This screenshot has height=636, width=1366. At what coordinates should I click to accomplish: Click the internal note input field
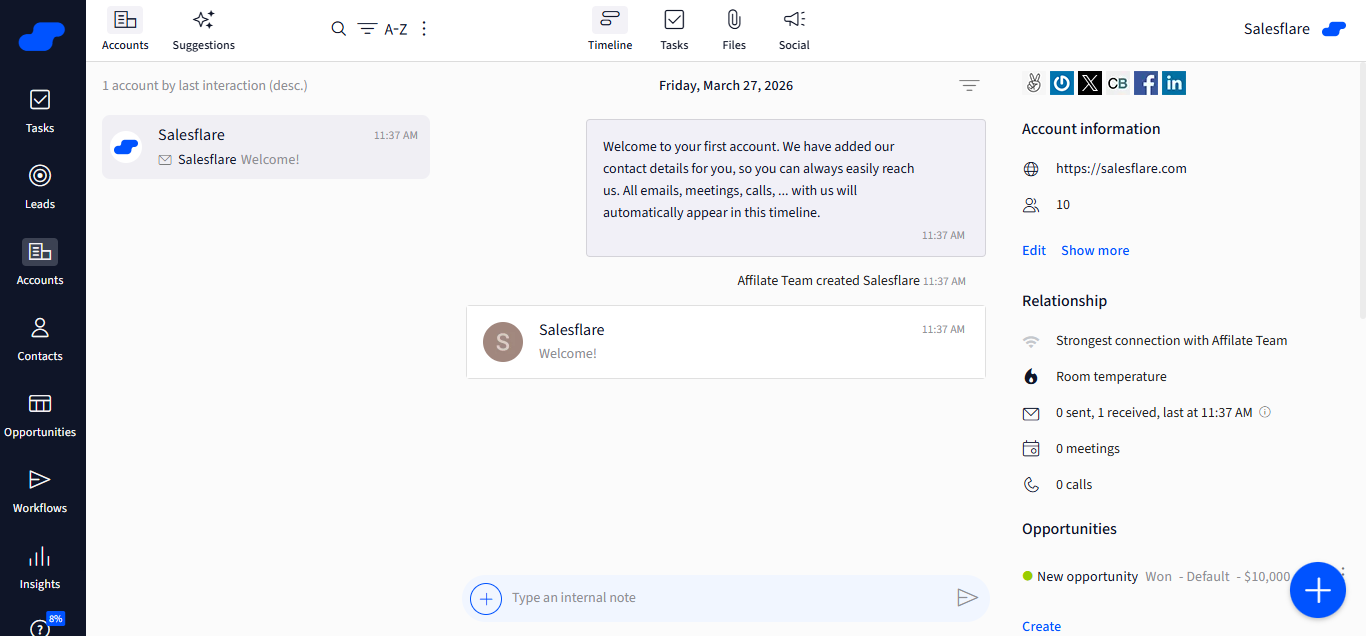[728, 598]
